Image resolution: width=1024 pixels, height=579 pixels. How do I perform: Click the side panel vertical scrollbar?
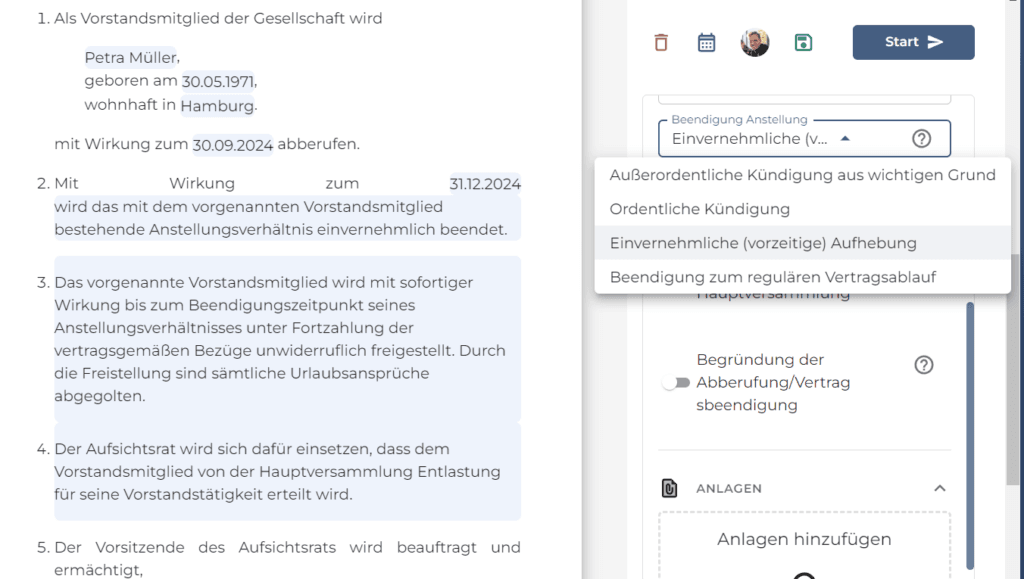pos(970,436)
